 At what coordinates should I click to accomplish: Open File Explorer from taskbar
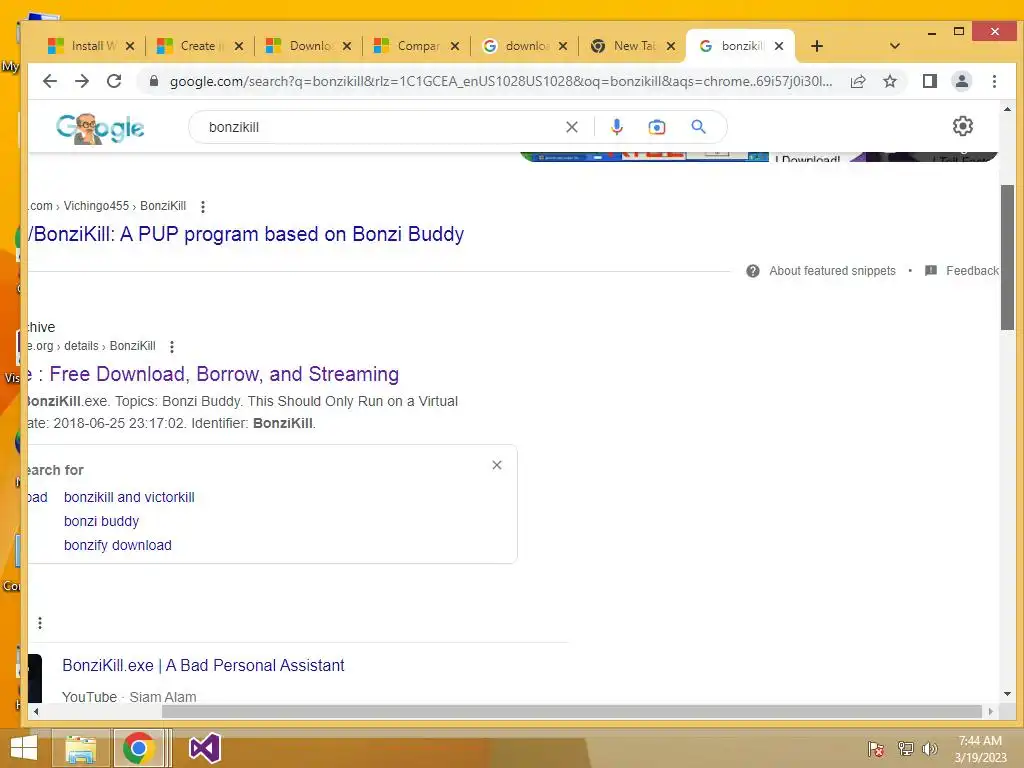coord(80,749)
